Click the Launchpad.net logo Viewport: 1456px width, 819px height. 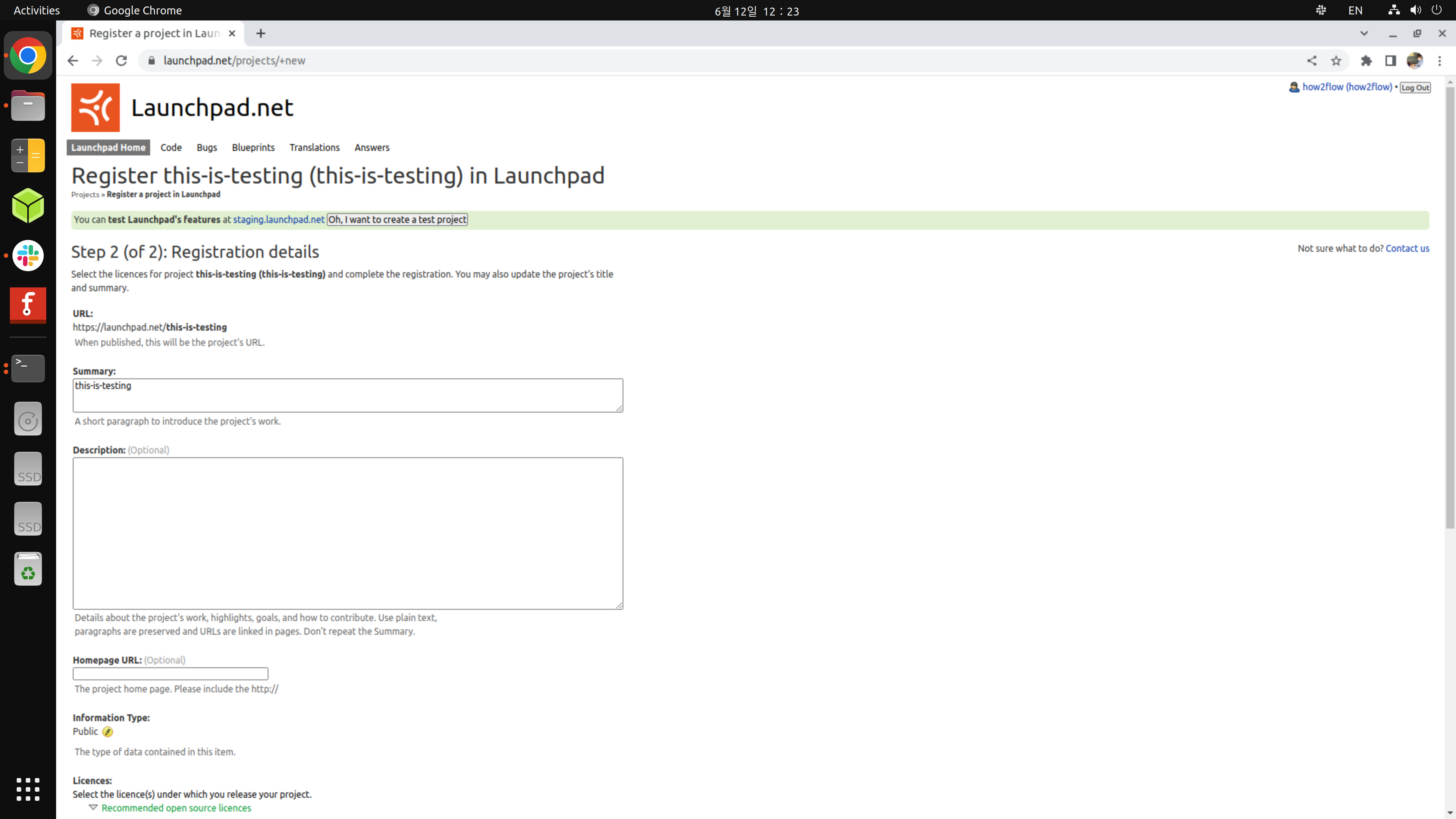click(95, 107)
